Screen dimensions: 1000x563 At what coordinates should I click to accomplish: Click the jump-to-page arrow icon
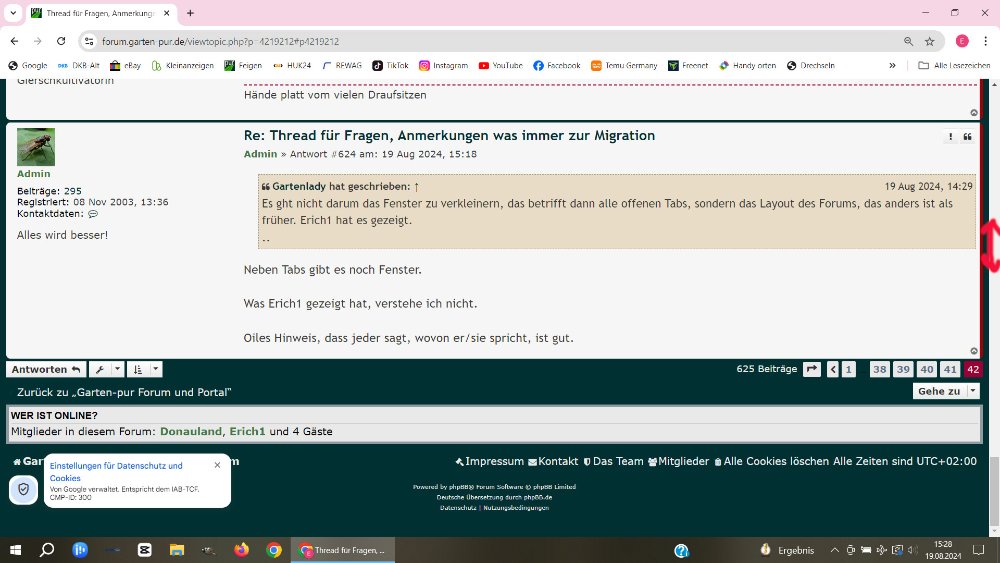(x=812, y=369)
